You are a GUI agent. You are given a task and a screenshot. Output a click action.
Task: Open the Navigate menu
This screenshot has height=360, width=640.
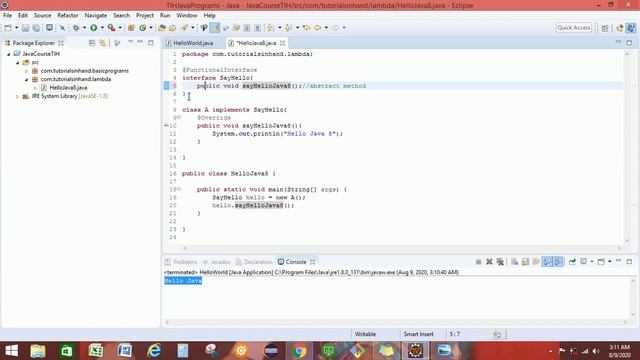[96, 16]
